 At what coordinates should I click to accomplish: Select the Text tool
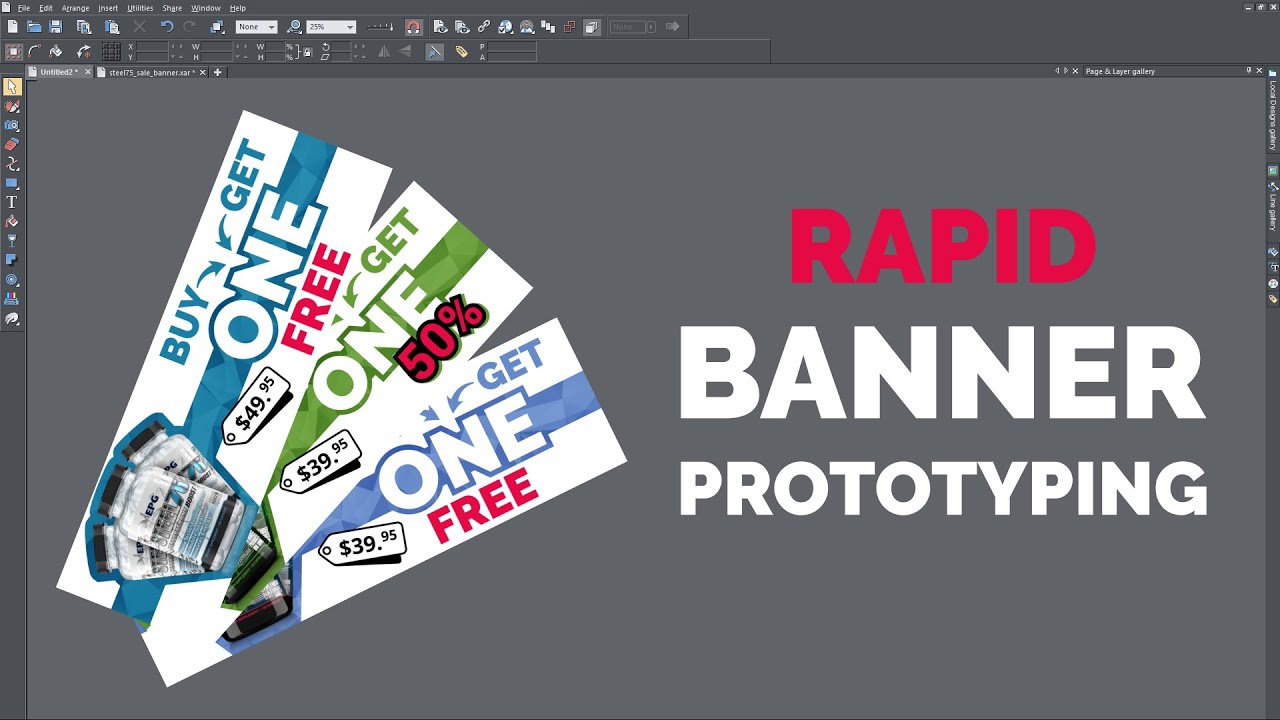click(12, 203)
